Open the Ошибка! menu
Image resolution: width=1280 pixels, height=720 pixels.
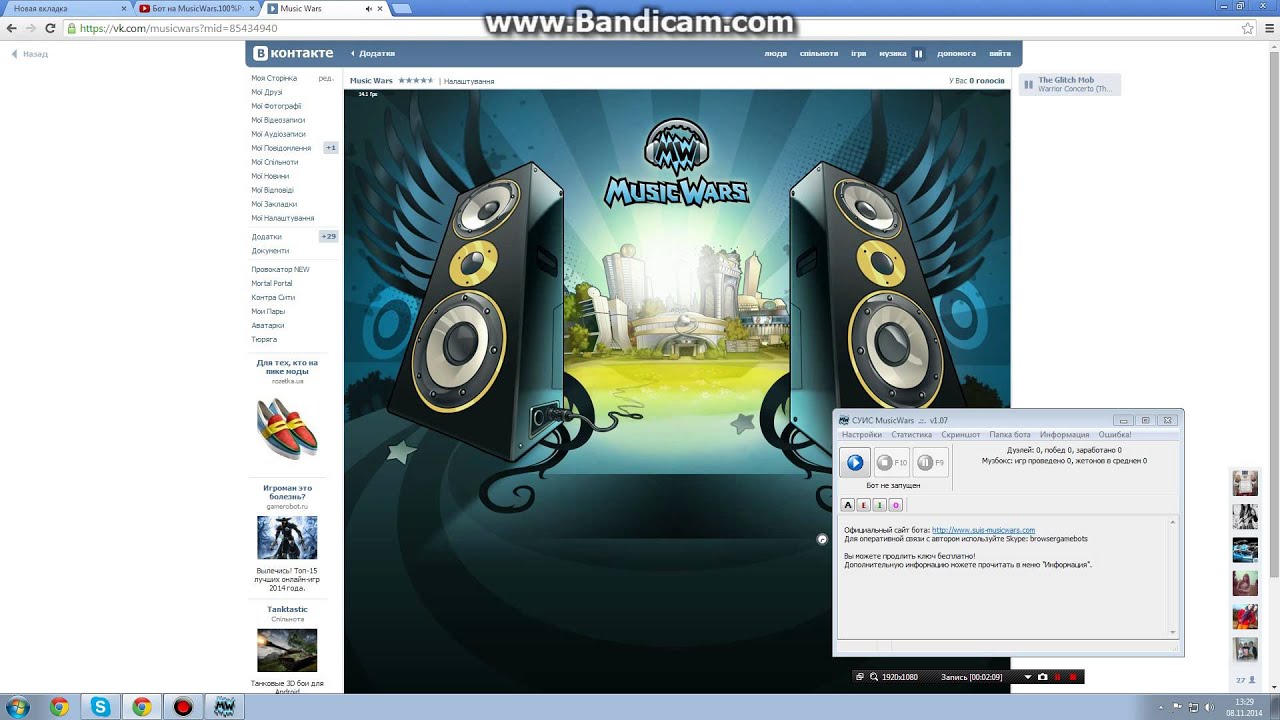point(1115,435)
